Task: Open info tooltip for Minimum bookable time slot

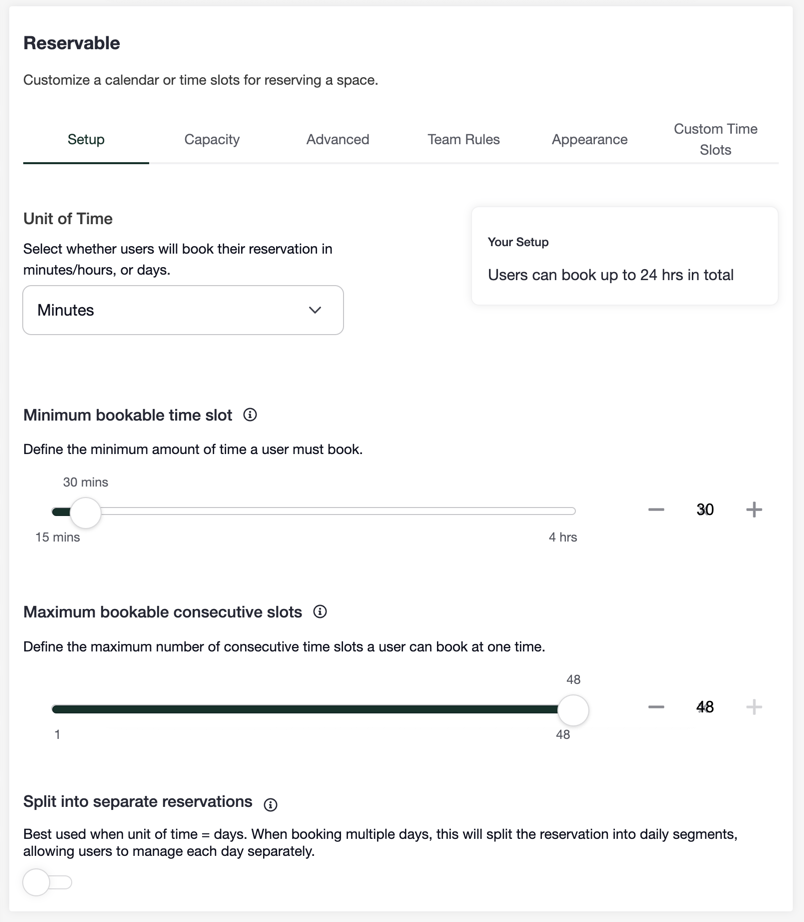Action: pyautogui.click(x=250, y=415)
